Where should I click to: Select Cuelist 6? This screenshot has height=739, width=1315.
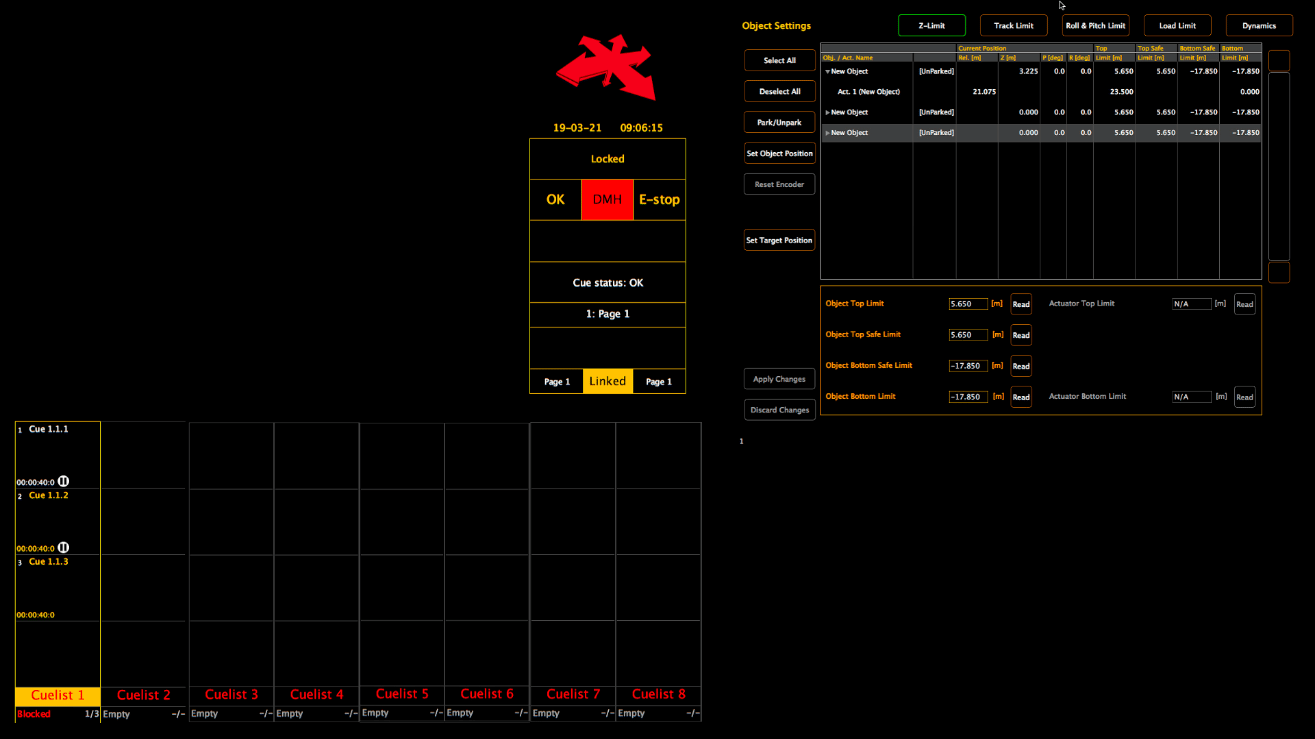pyautogui.click(x=487, y=694)
